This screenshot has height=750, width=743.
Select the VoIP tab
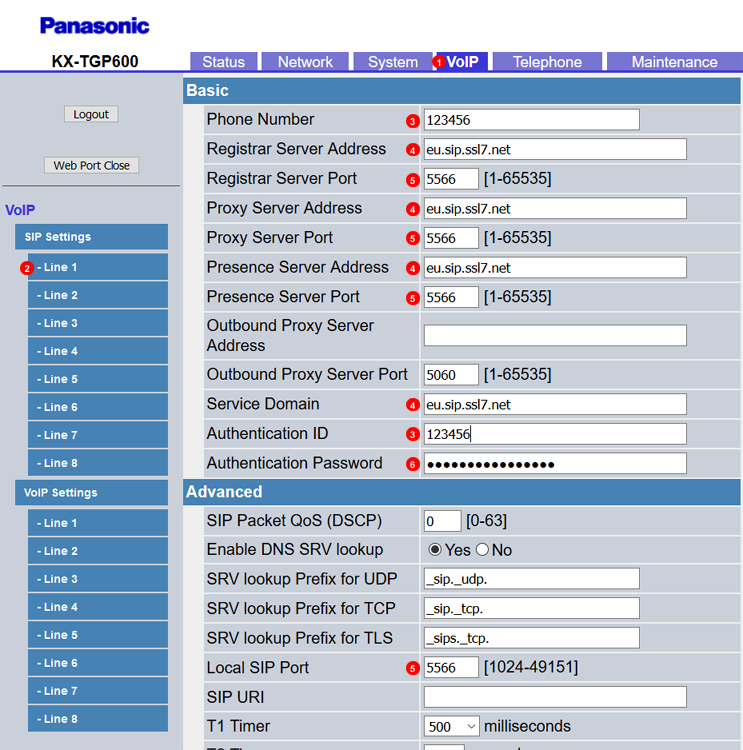462,62
